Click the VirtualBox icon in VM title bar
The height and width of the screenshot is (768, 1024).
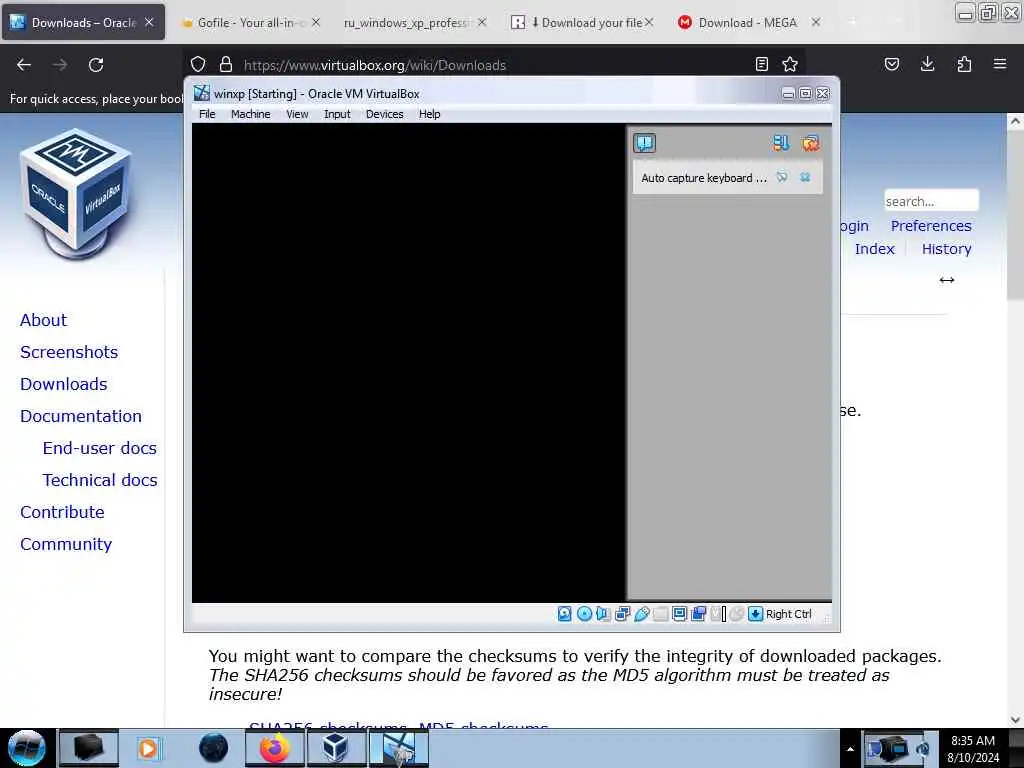[x=202, y=93]
